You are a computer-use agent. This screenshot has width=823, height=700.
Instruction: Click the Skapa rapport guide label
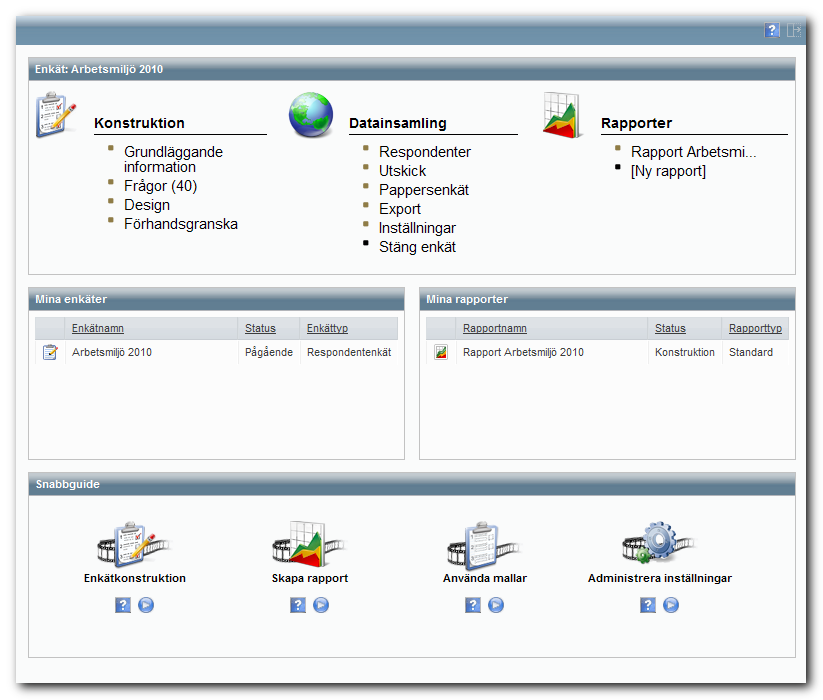pyautogui.click(x=310, y=578)
